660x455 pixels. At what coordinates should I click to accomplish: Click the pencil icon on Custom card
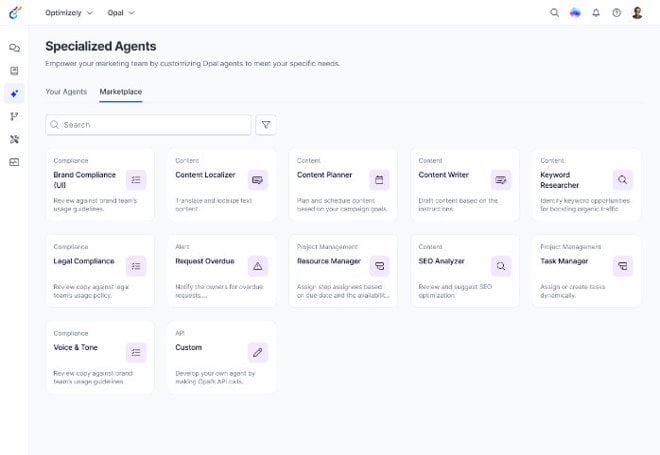258,352
